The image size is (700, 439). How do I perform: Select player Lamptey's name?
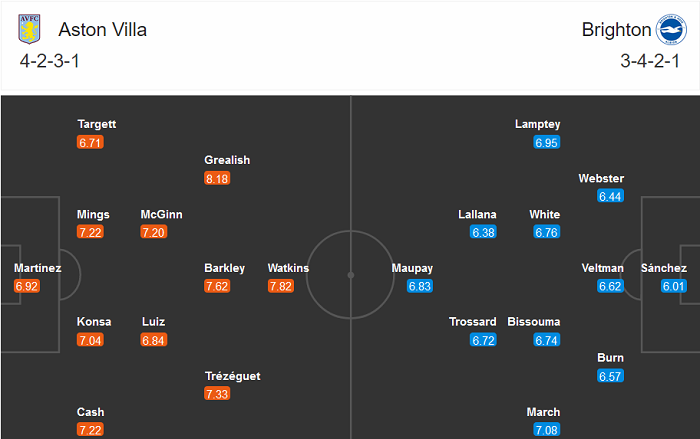pyautogui.click(x=537, y=124)
